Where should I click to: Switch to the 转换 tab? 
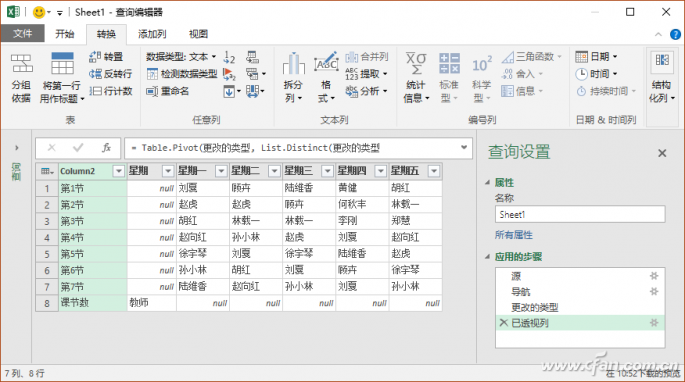[106, 34]
